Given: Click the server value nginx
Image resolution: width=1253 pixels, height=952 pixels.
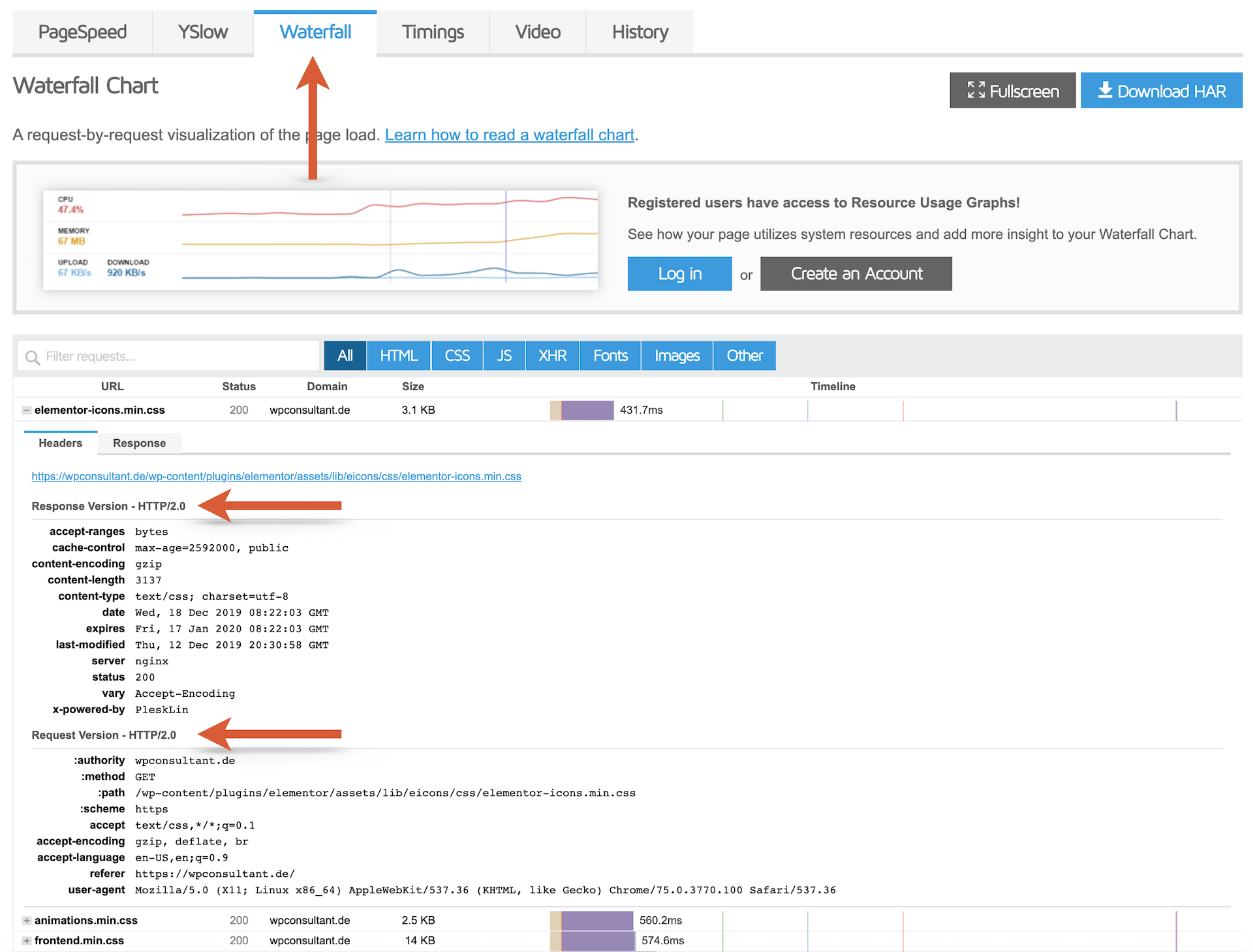Looking at the screenshot, I should [151, 662].
